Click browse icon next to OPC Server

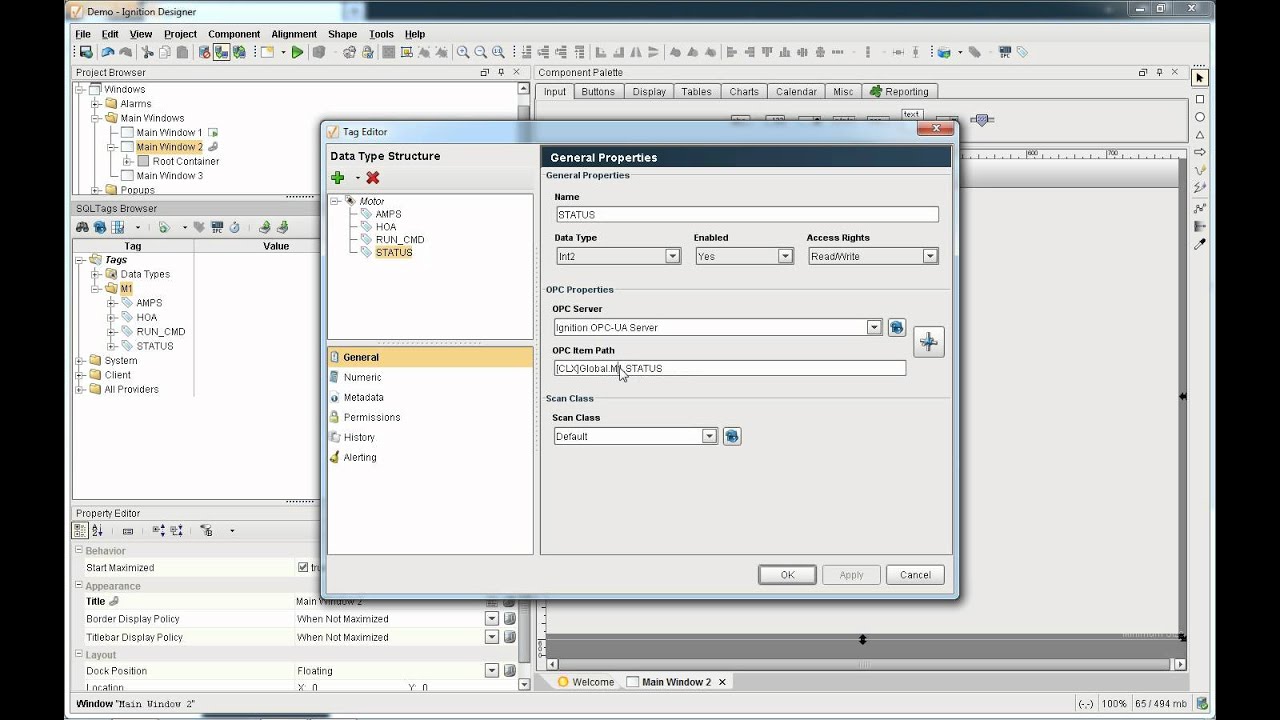[x=897, y=327]
